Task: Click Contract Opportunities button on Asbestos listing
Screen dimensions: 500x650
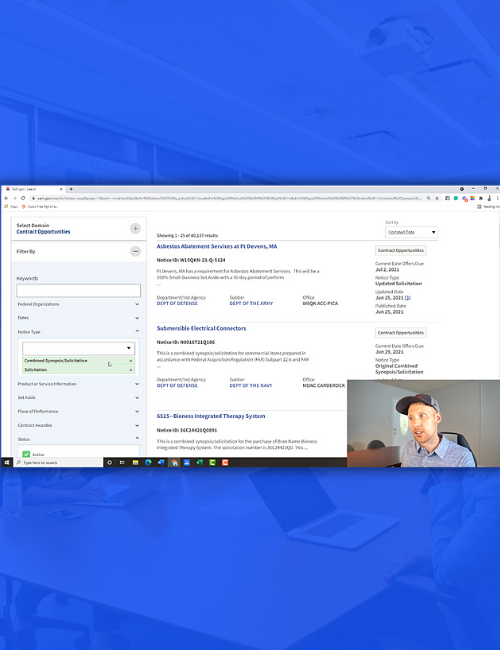Action: pos(400,250)
